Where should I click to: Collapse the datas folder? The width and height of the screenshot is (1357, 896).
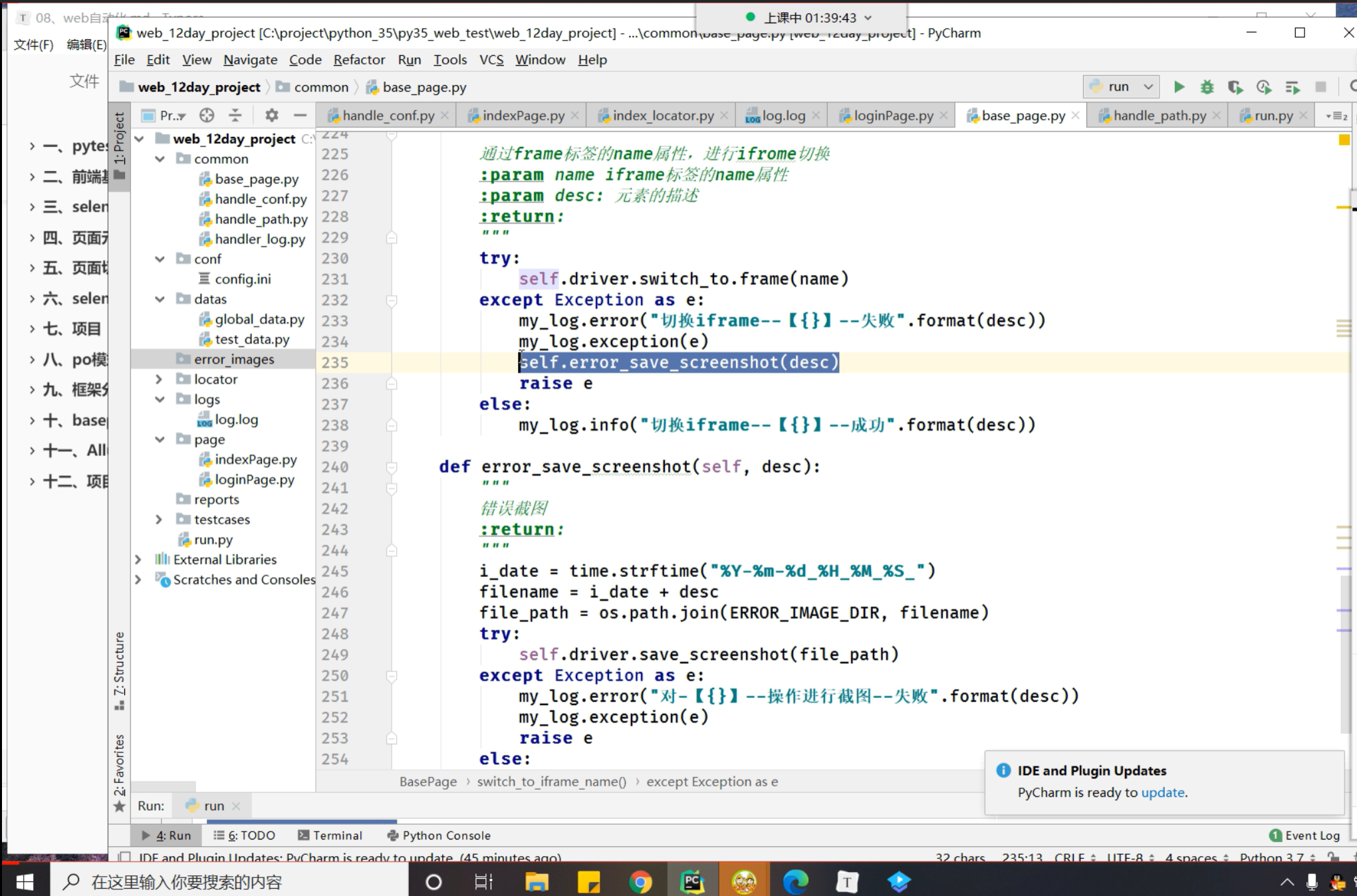pos(160,299)
